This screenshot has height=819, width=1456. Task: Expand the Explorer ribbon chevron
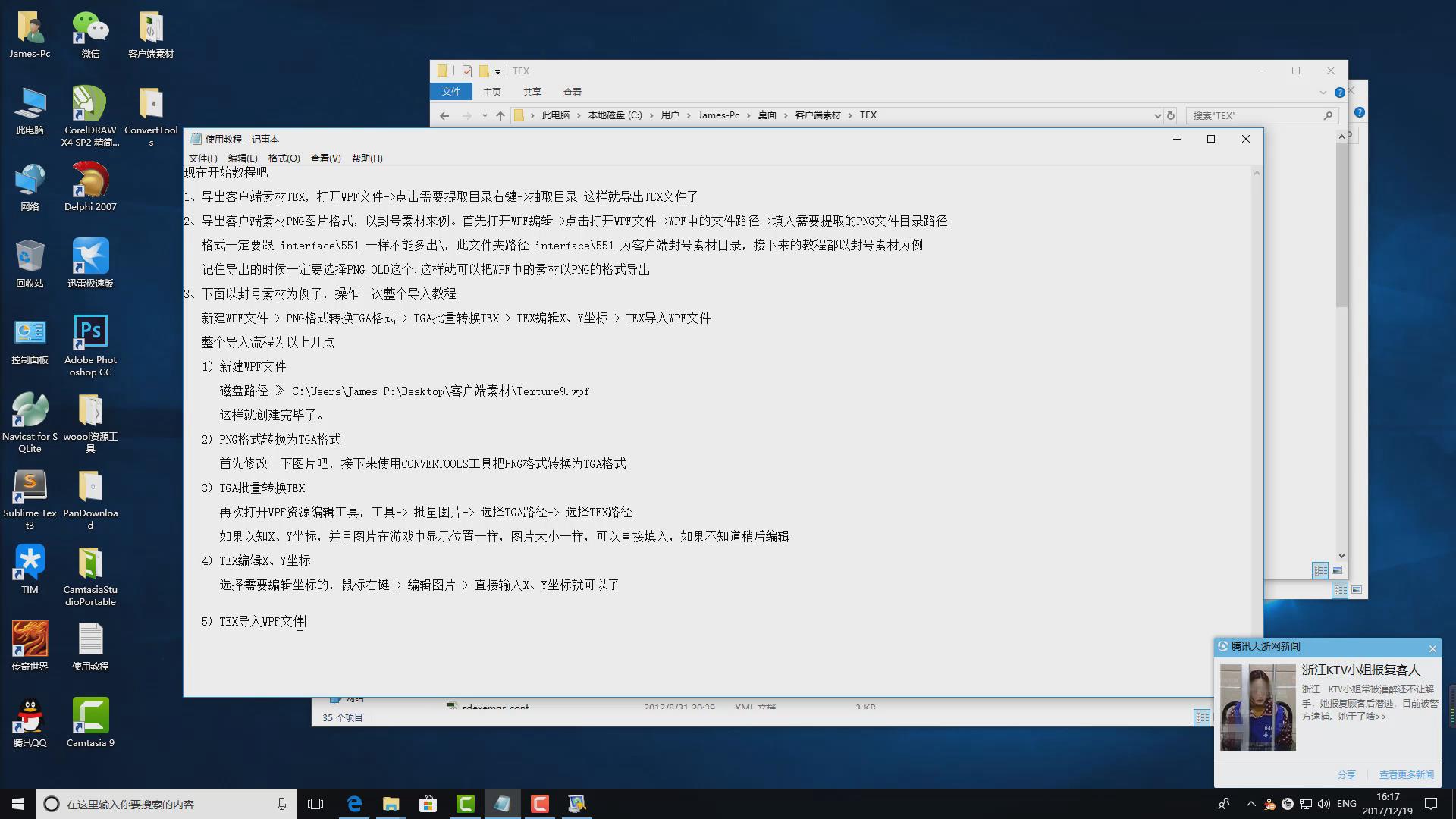1323,93
